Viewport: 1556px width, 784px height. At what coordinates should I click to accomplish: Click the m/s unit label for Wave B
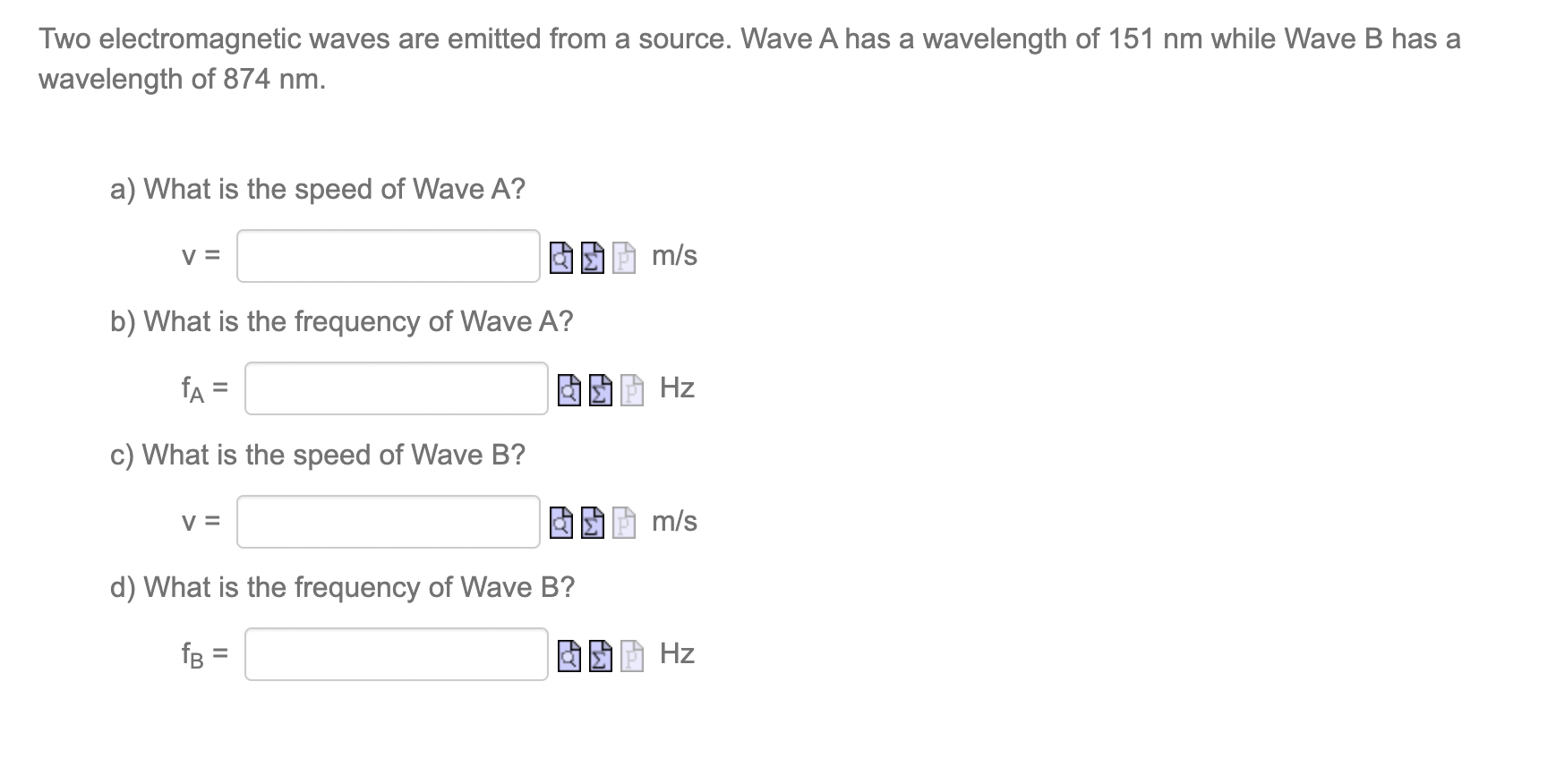[674, 523]
